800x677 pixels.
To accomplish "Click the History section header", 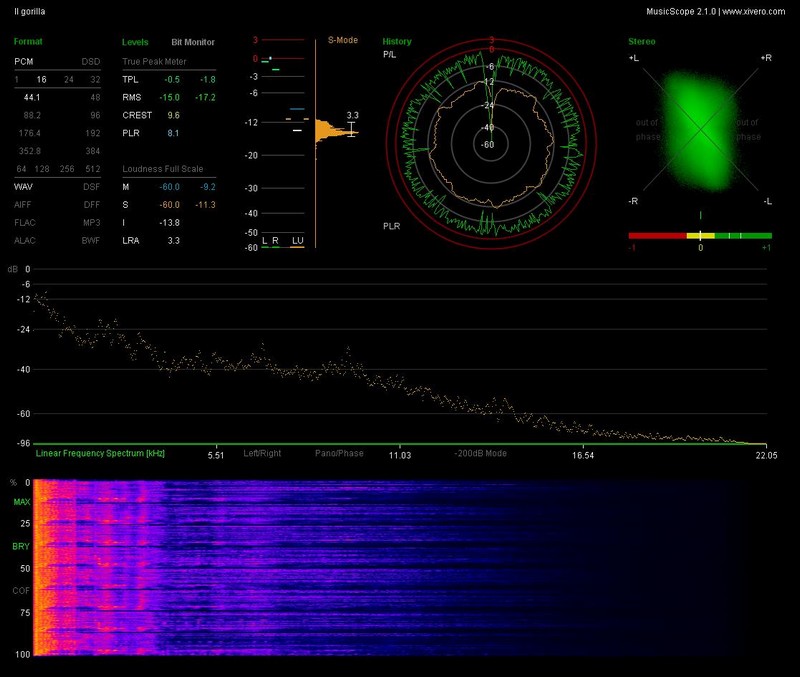I will [397, 41].
